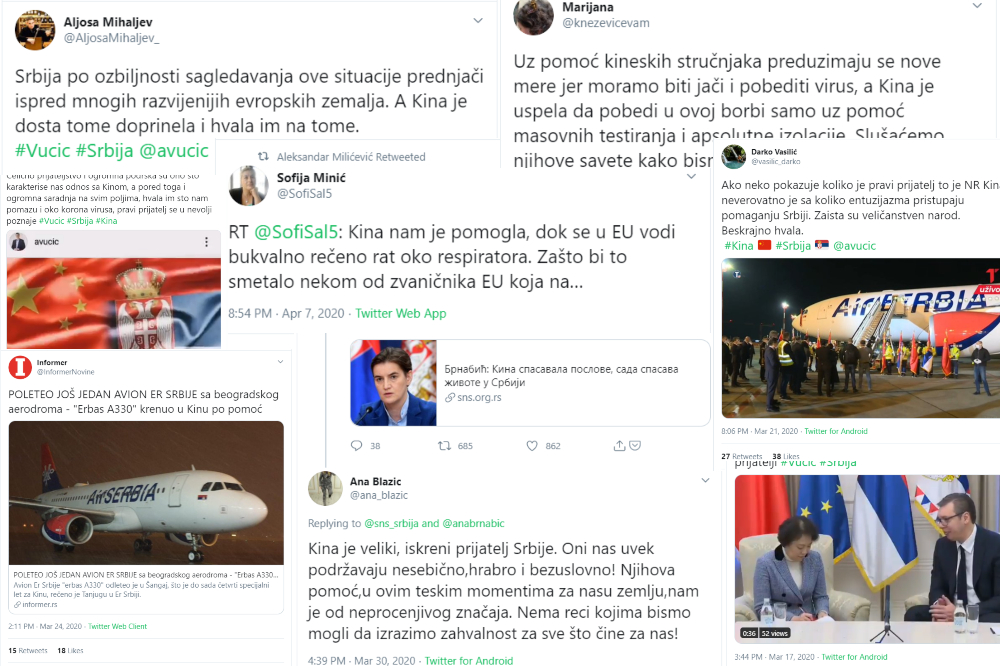
Task: Open the China and Serbia flags image
Action: [114, 302]
